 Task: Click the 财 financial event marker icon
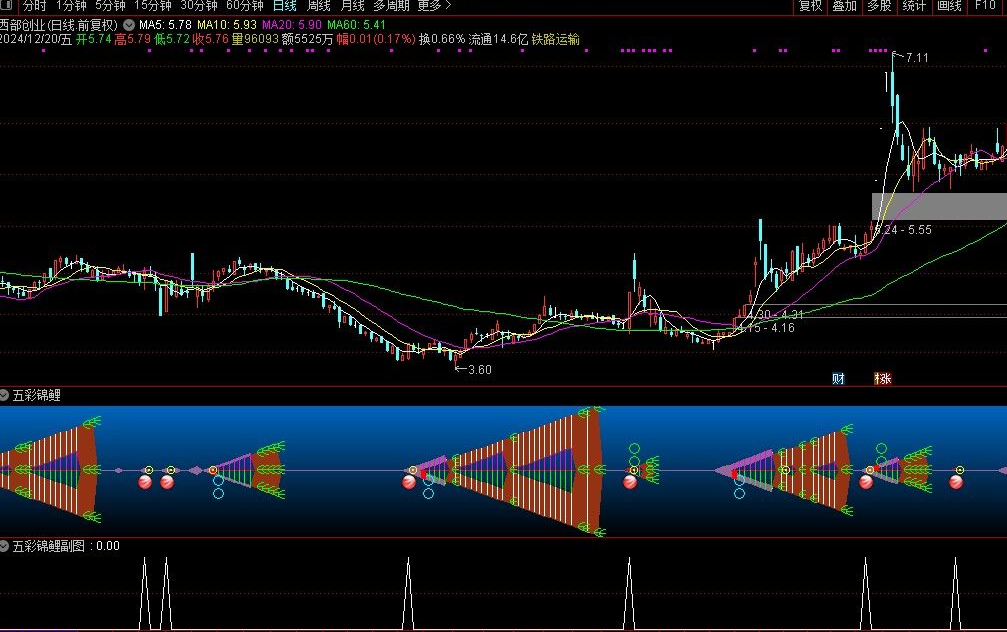coord(838,378)
